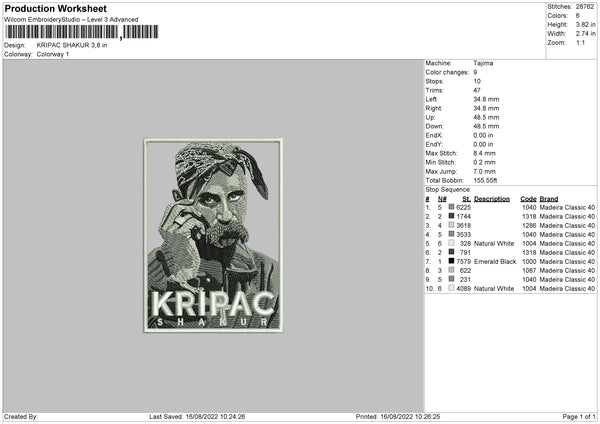Select the color swatch for stop 6 with 791 stitches
This screenshot has width=600, height=424.
[x=451, y=252]
